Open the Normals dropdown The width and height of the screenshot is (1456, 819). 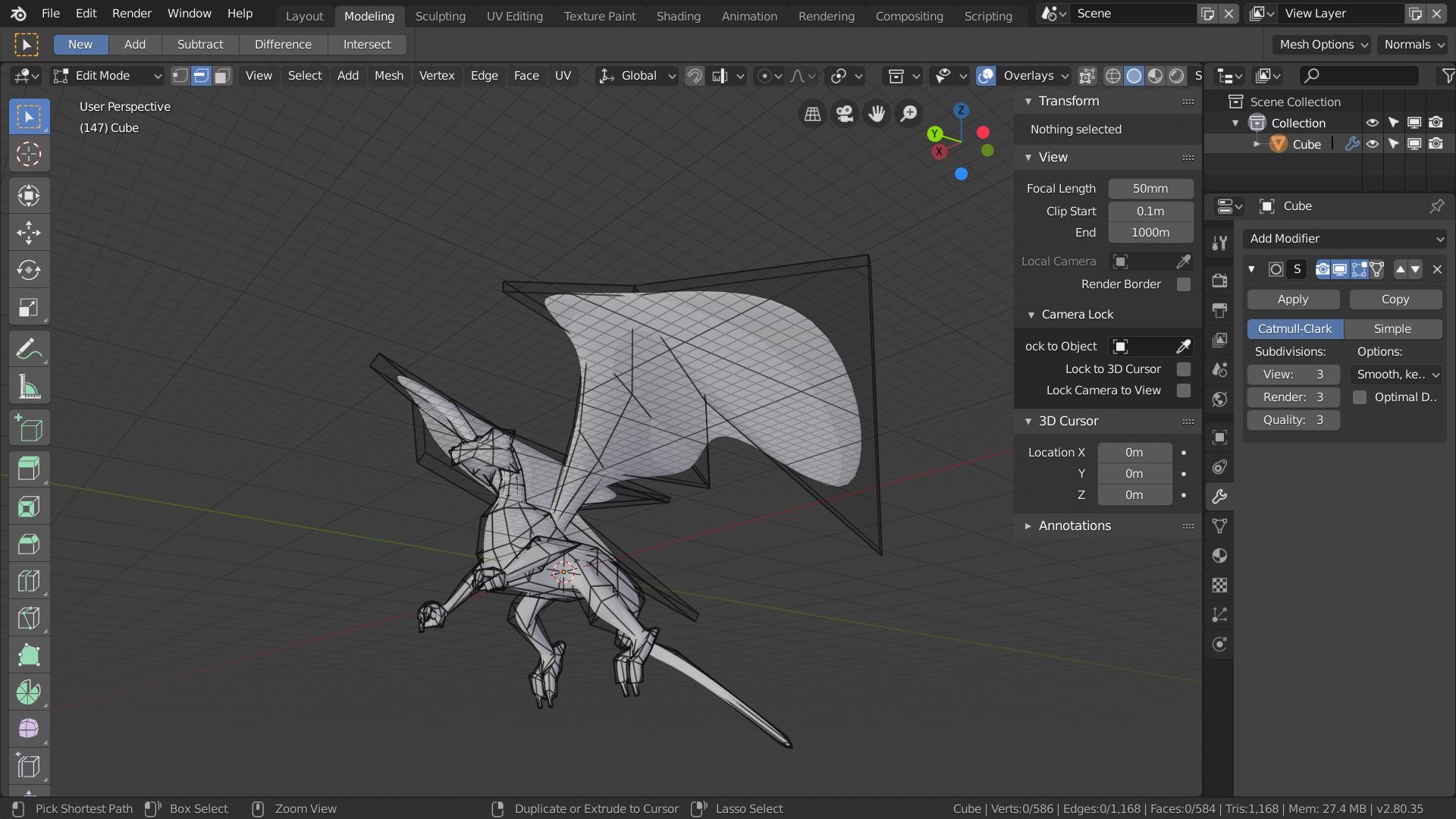pyautogui.click(x=1414, y=45)
